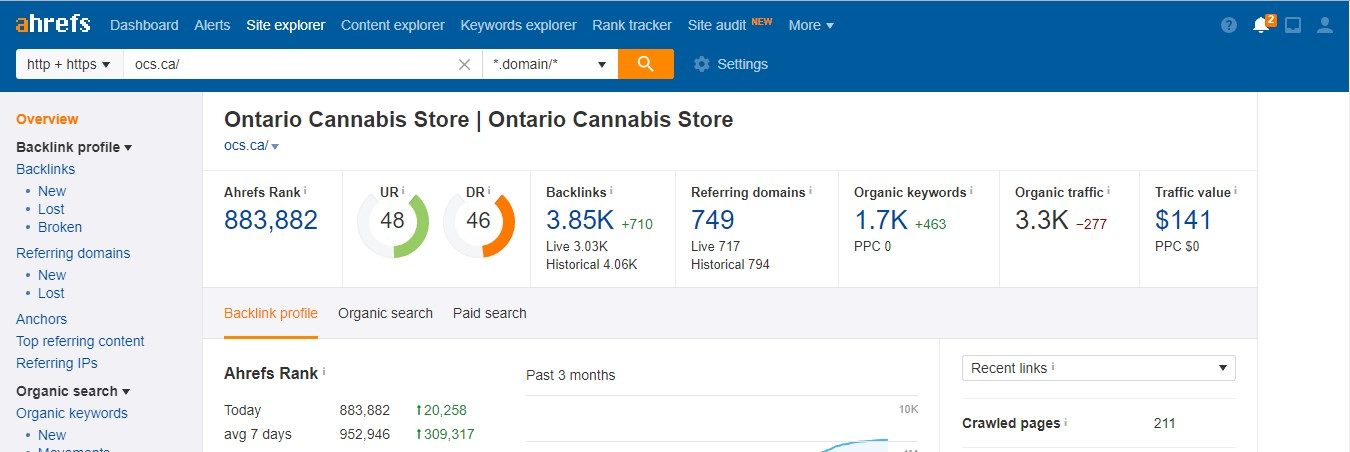This screenshot has height=452, width=1350.
Task: Open Content explorer
Action: [x=393, y=25]
